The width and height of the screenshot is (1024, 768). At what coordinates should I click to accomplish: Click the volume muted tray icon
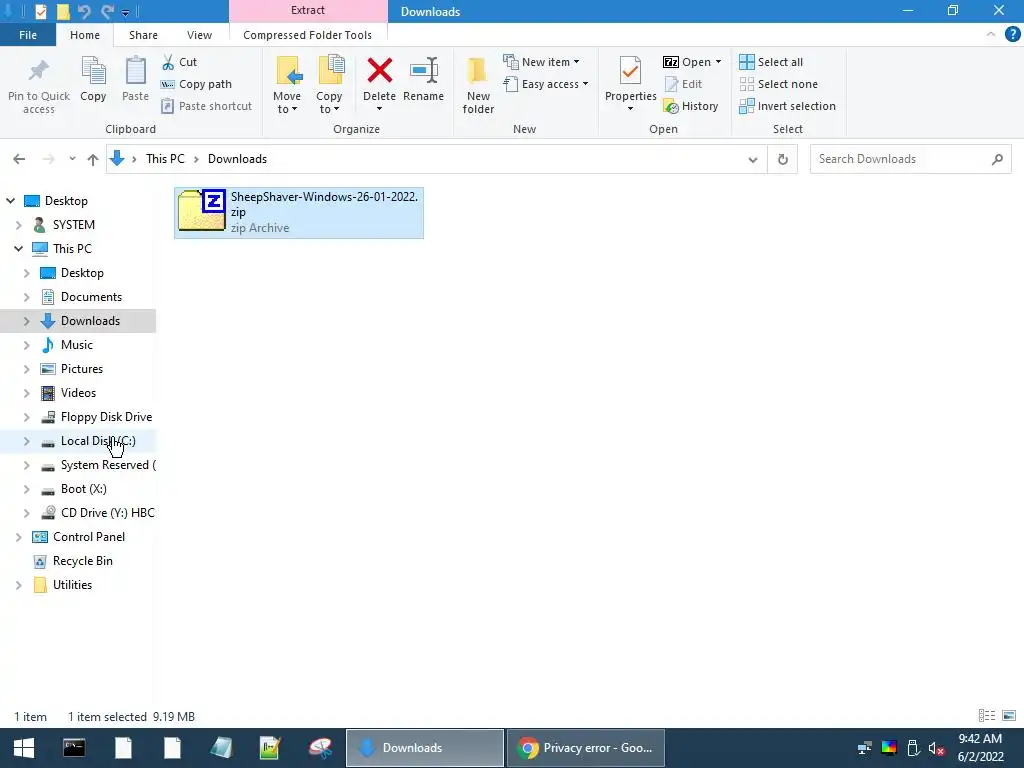coord(936,748)
